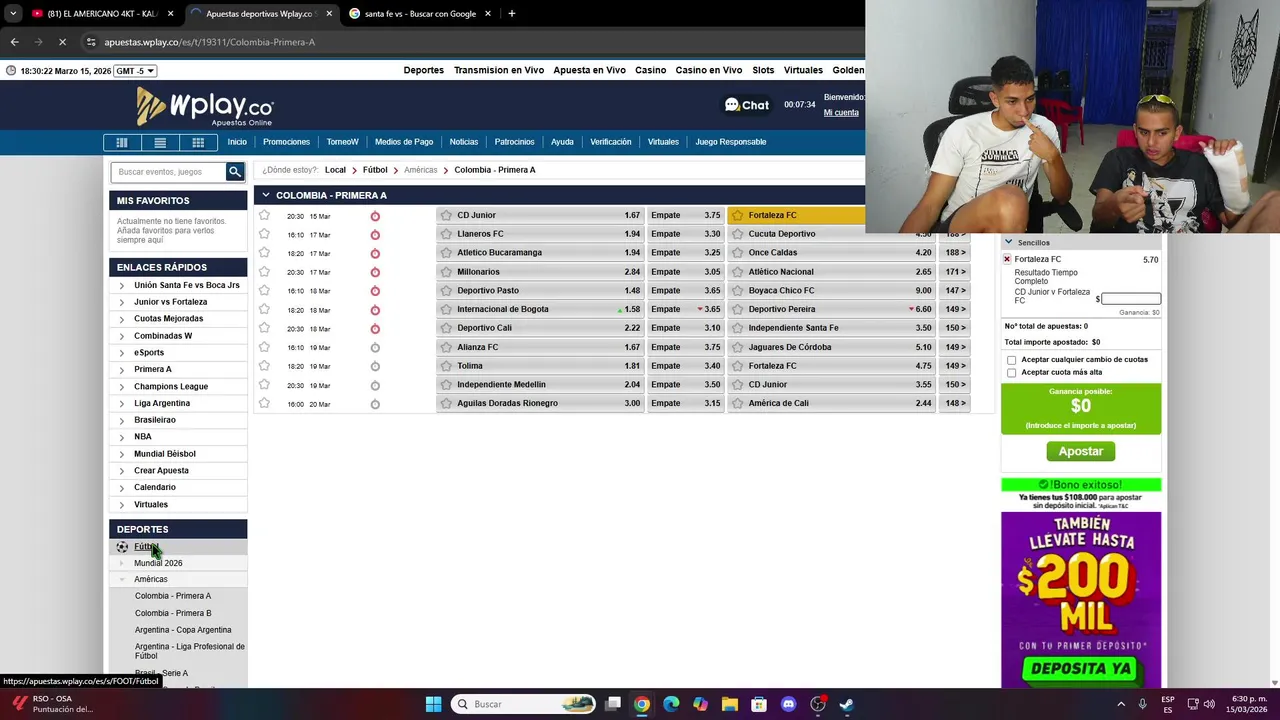The width and height of the screenshot is (1280, 720).
Task: Click timer icon for Alianza FC match
Action: pos(375,347)
